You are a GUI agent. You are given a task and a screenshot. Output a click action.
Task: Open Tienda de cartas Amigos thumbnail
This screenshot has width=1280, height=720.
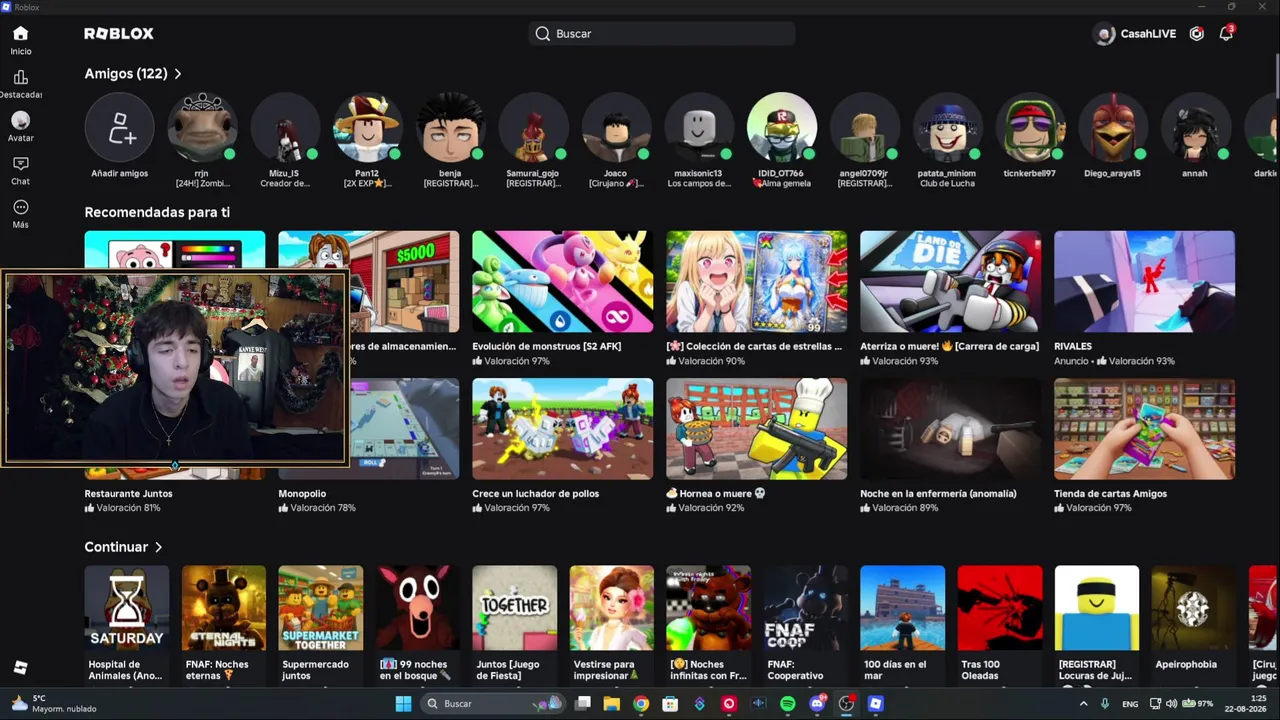pyautogui.click(x=1144, y=429)
